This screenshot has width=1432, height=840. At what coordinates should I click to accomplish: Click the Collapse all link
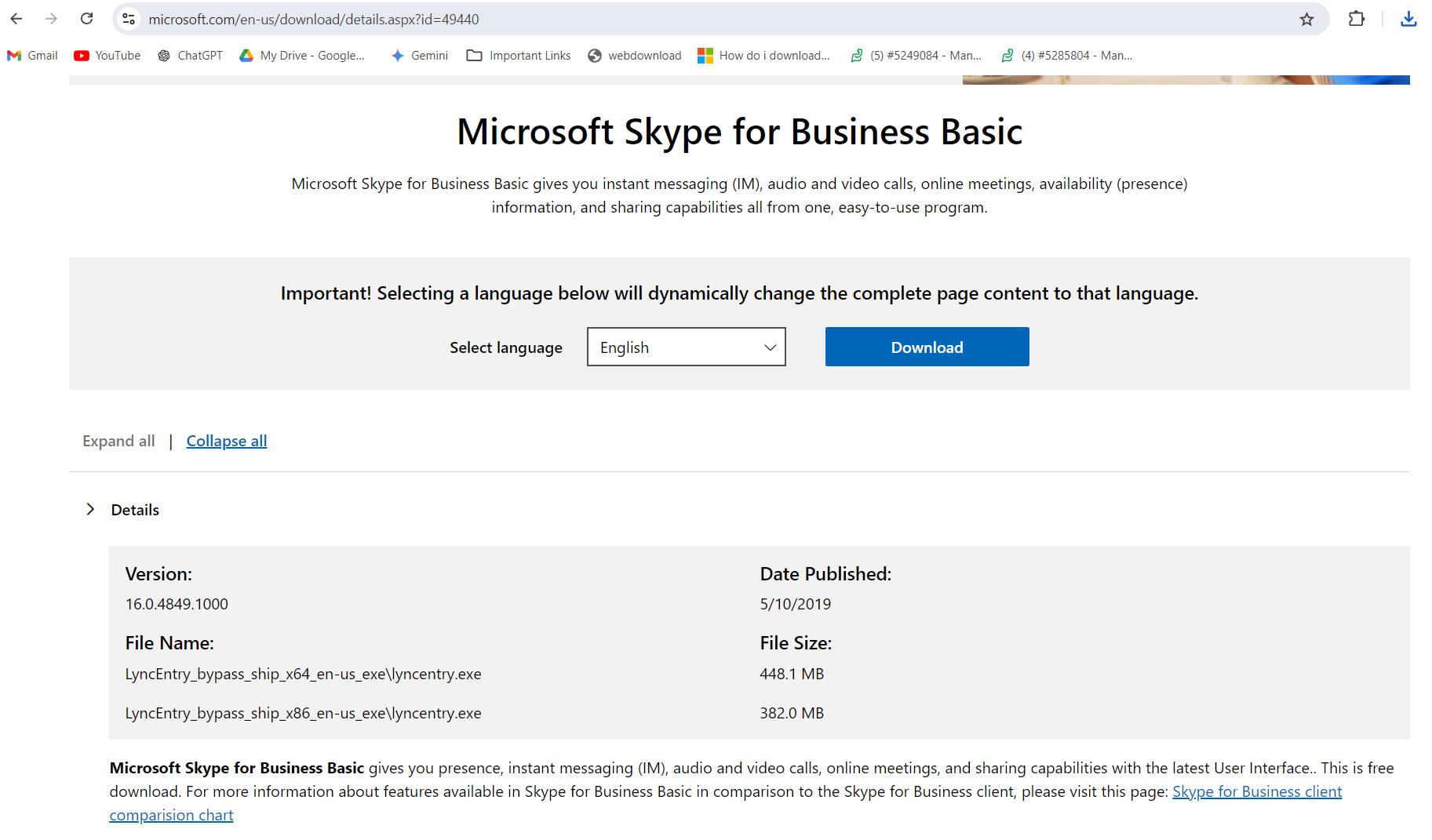(x=226, y=441)
